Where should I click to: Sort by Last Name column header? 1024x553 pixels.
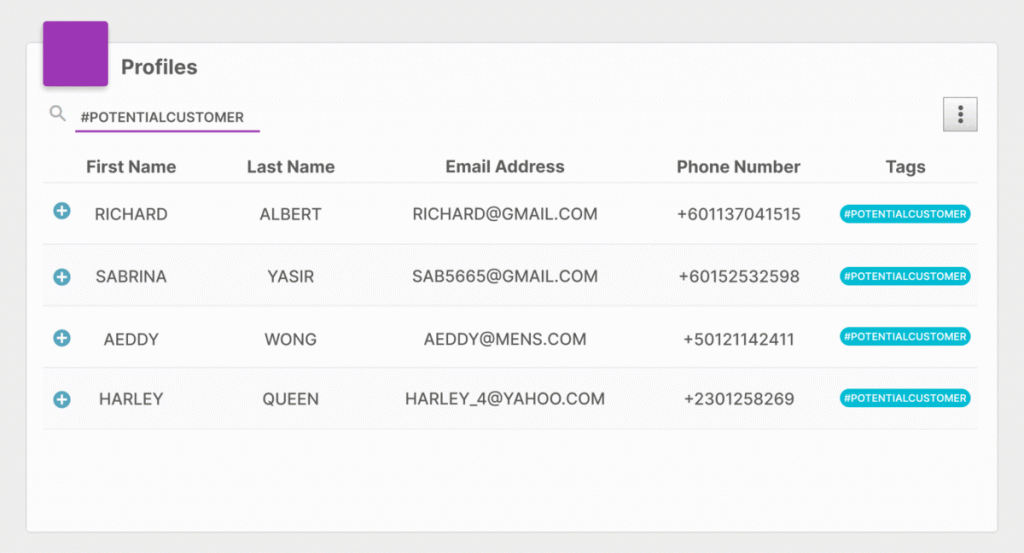click(x=291, y=167)
